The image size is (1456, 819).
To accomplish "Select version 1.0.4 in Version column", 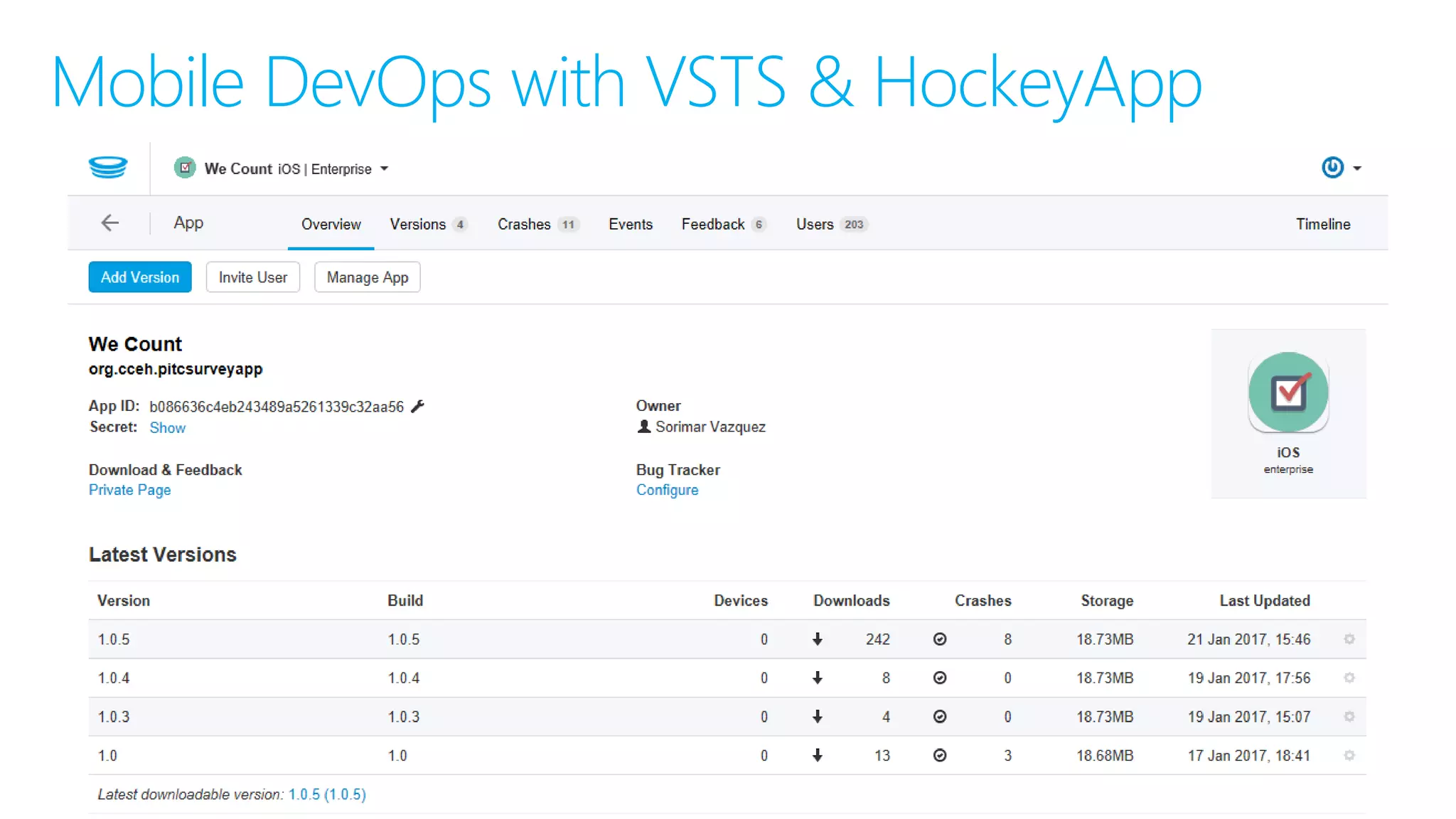I will pos(114,678).
